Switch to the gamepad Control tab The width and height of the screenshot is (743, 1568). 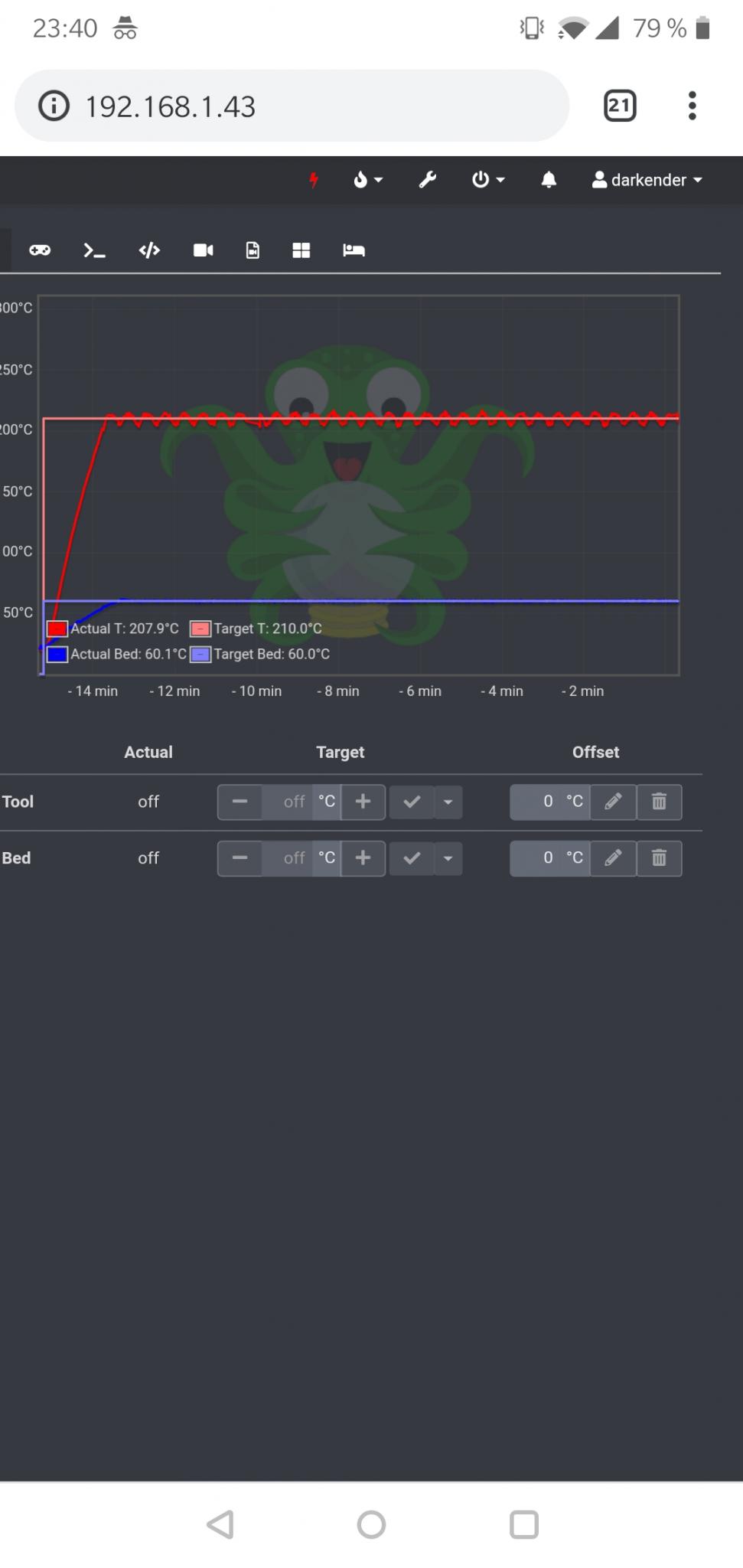pyautogui.click(x=40, y=250)
